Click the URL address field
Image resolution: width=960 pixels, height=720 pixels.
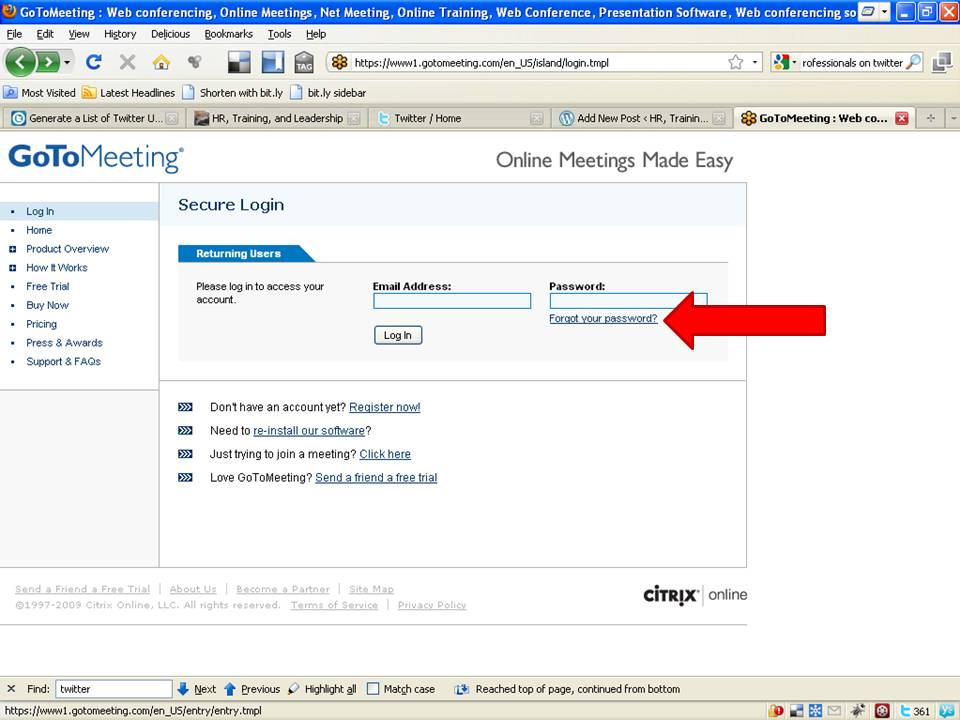click(x=539, y=62)
